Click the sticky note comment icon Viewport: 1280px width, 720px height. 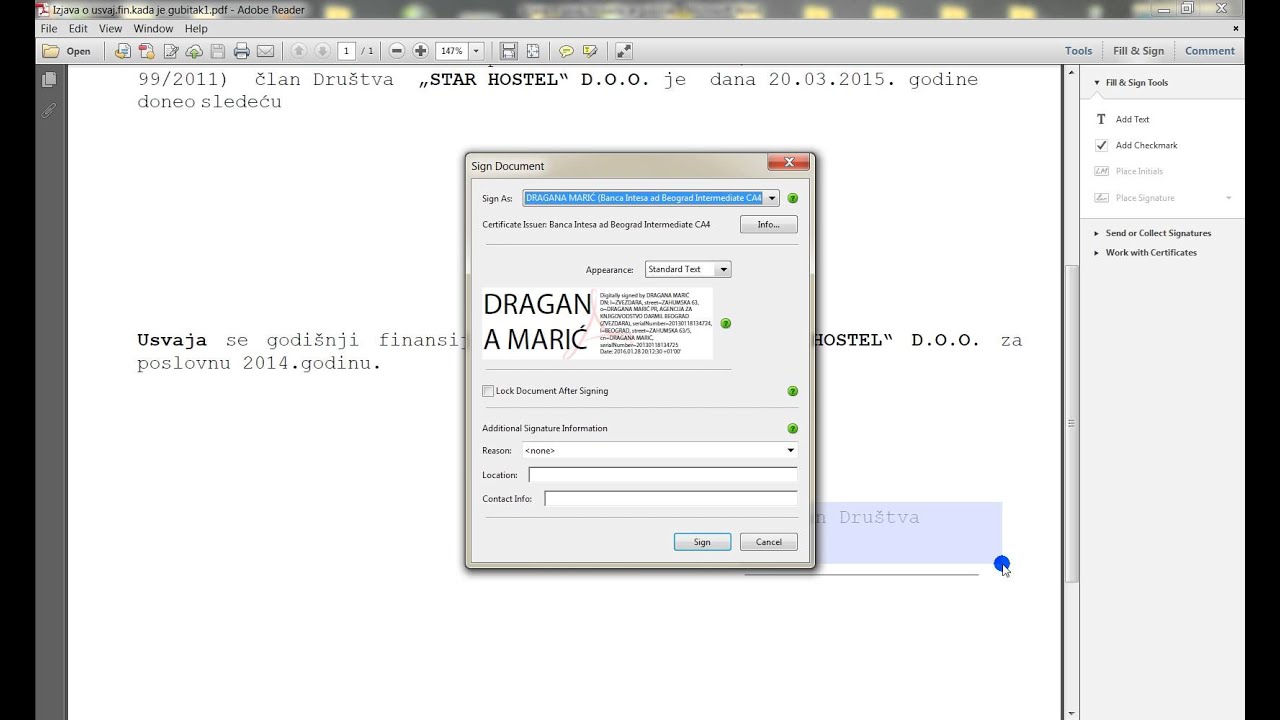pyautogui.click(x=566, y=51)
